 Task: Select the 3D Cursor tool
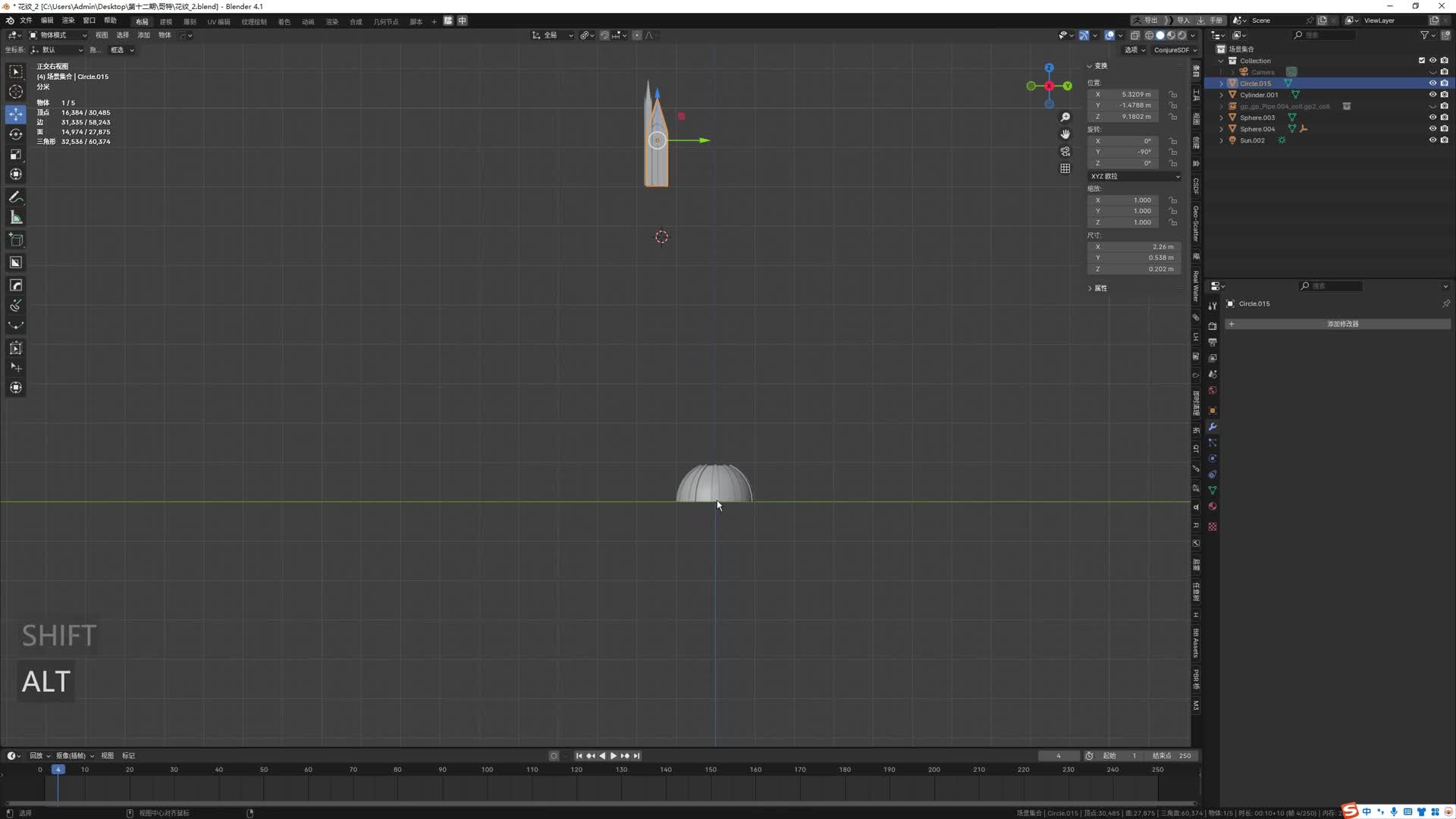coord(16,92)
